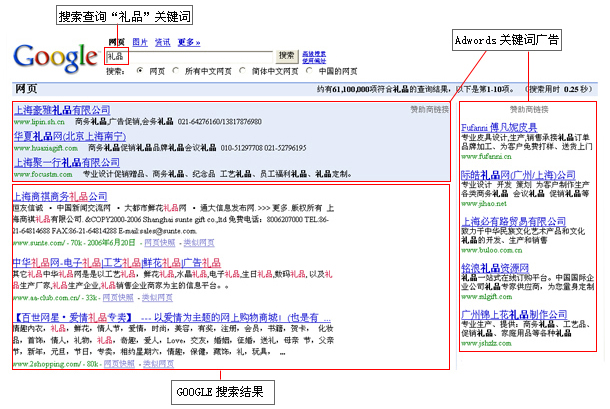Viewport: 610px width, 409px height.
Task: Open 网页快照 for www.2shopping.com result
Action: point(119,364)
